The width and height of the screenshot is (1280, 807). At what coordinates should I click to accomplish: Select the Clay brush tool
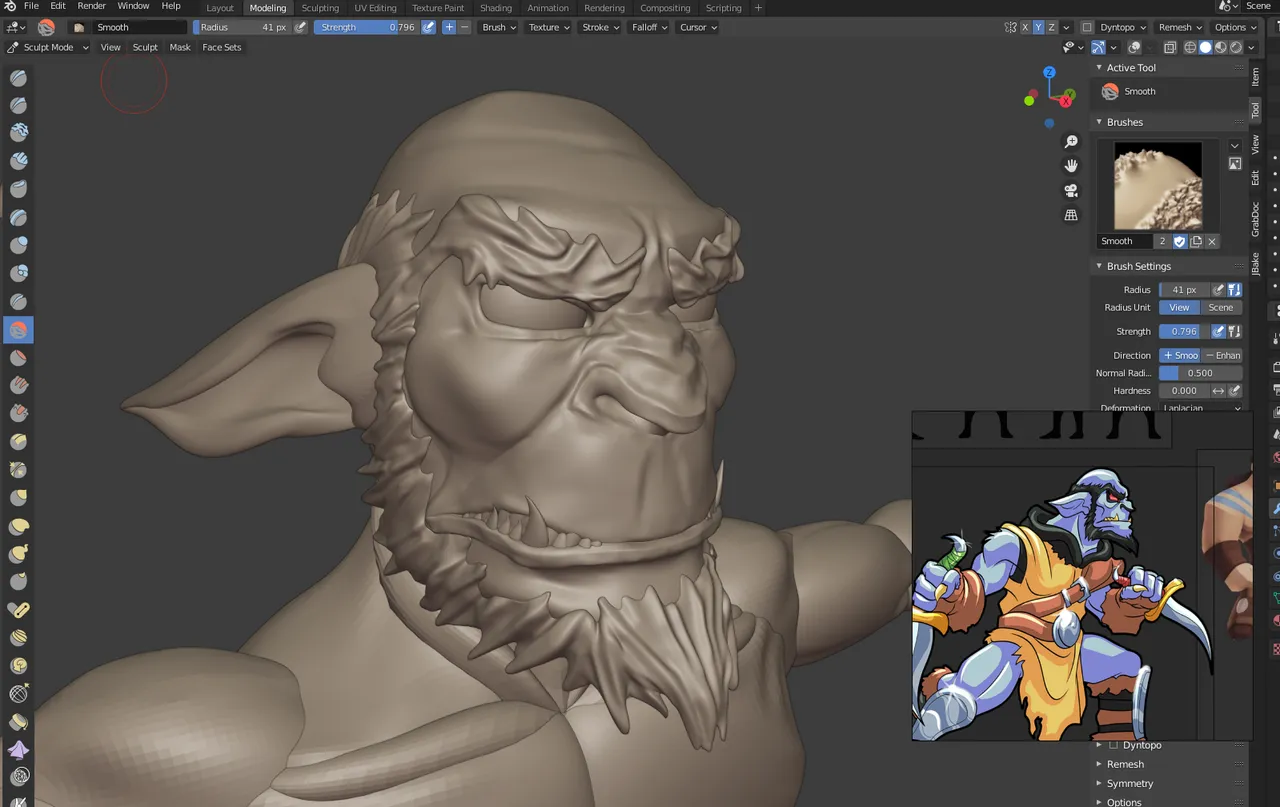click(18, 133)
